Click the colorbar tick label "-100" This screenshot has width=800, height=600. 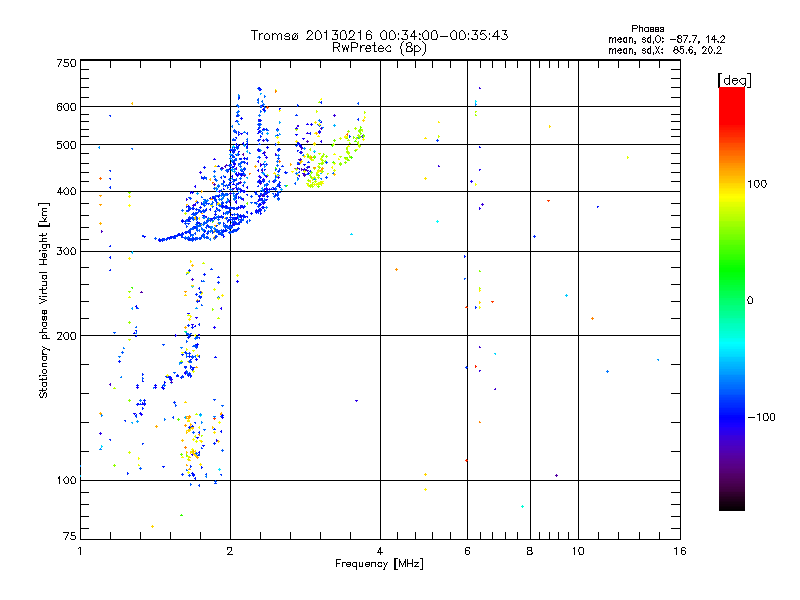pyautogui.click(x=761, y=417)
